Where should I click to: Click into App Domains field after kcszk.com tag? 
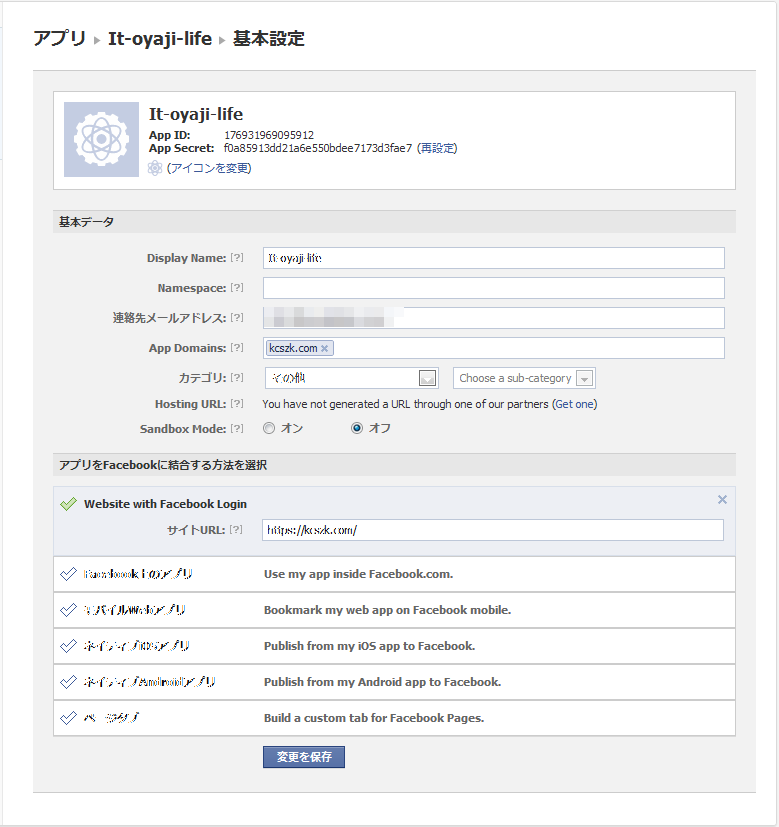[x=527, y=348]
